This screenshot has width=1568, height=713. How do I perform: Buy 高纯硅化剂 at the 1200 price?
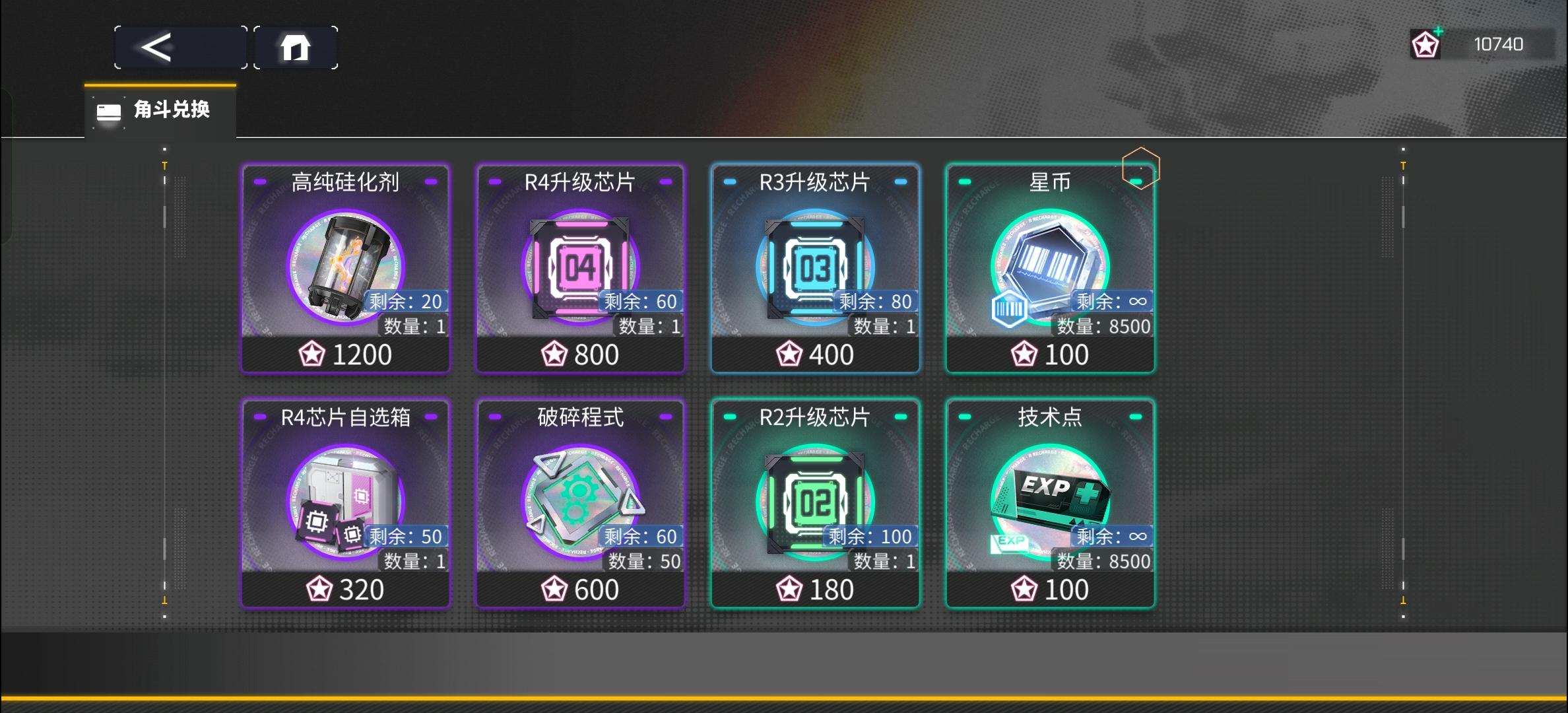[345, 355]
